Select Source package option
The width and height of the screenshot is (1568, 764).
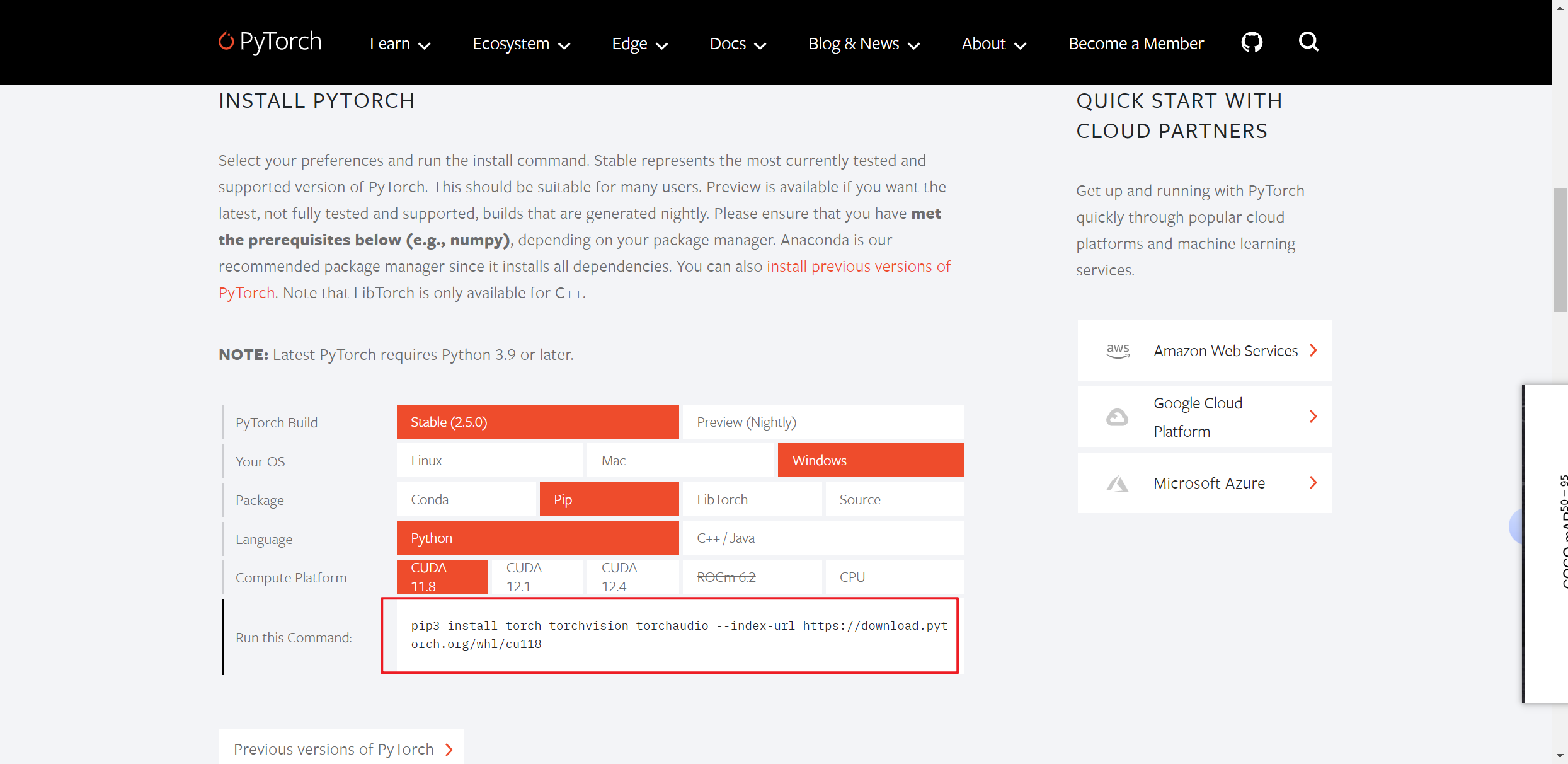pos(895,499)
